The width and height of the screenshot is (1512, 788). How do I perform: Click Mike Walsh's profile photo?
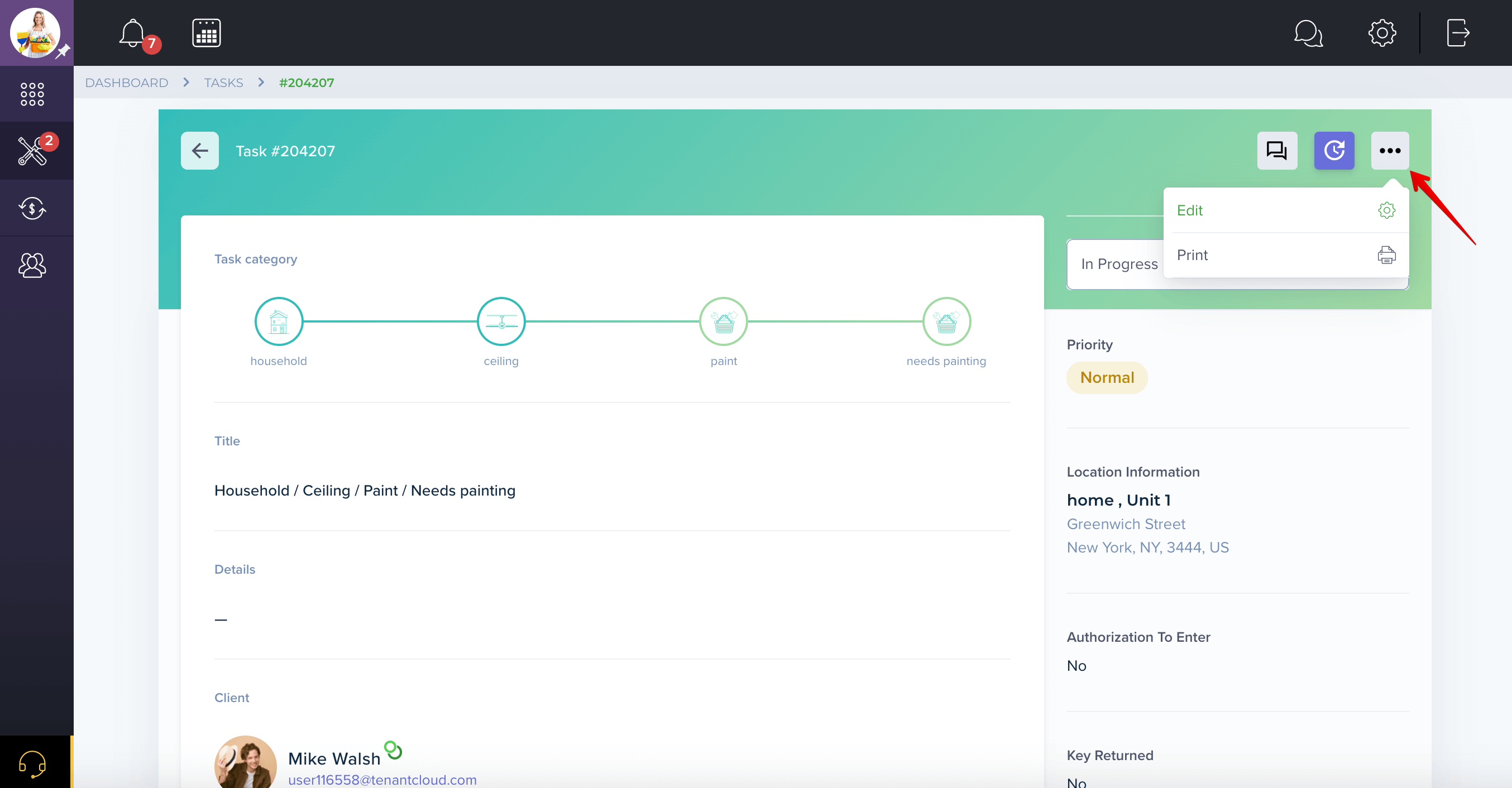coord(245,762)
